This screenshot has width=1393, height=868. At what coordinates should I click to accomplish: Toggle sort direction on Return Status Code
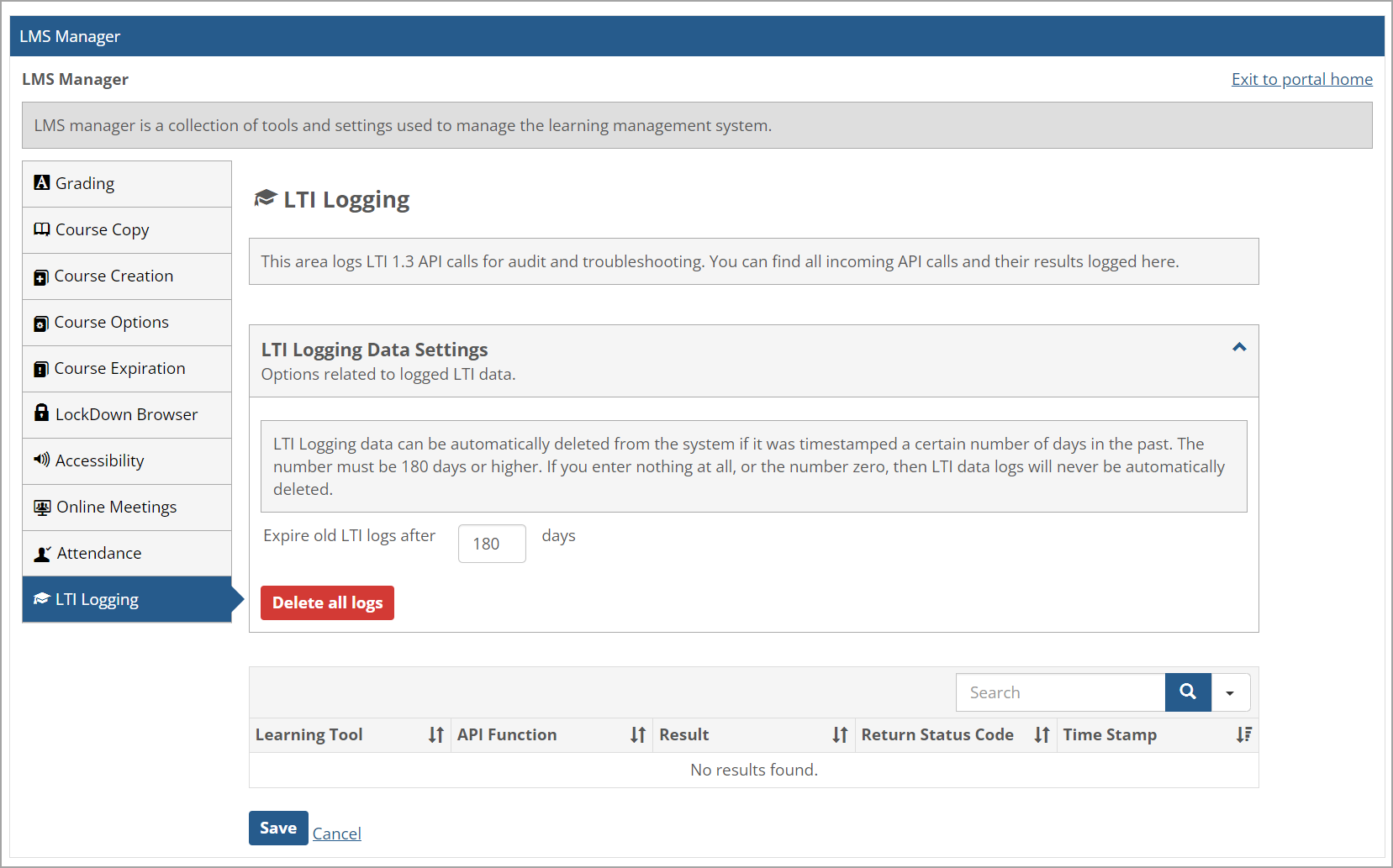coord(1042,734)
